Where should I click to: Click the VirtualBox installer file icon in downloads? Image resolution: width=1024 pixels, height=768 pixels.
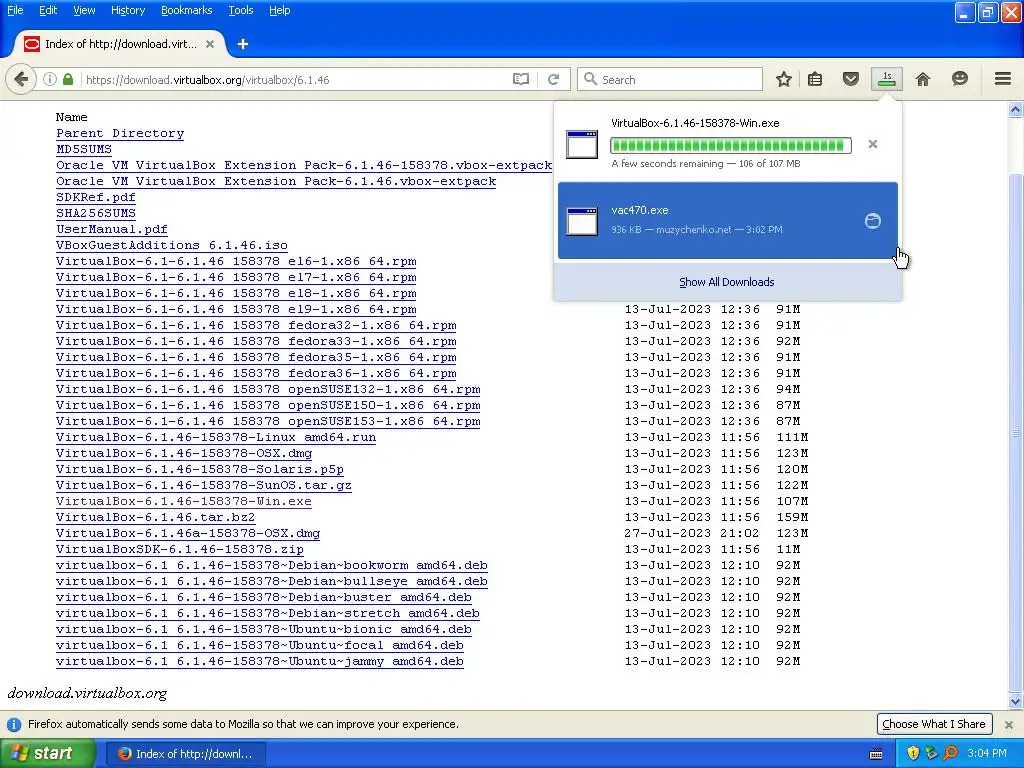pyautogui.click(x=582, y=144)
